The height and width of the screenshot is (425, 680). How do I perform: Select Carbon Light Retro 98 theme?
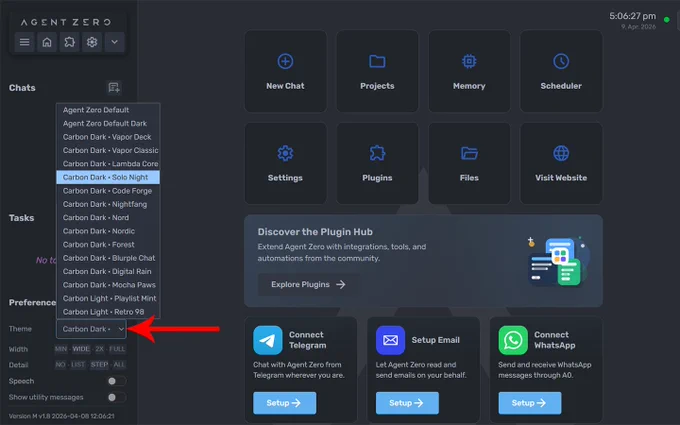(108, 312)
